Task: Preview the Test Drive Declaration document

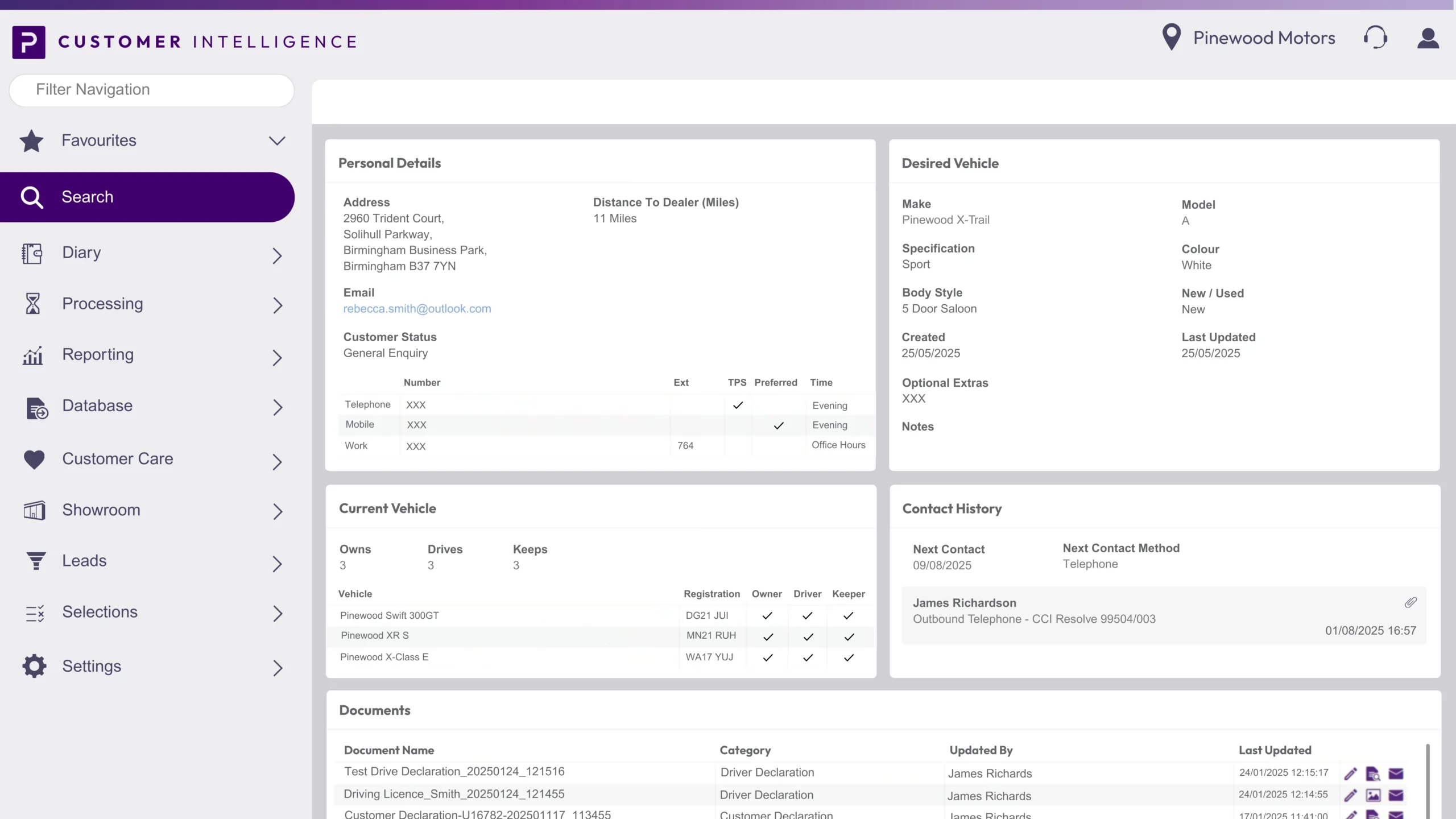Action: (1373, 773)
